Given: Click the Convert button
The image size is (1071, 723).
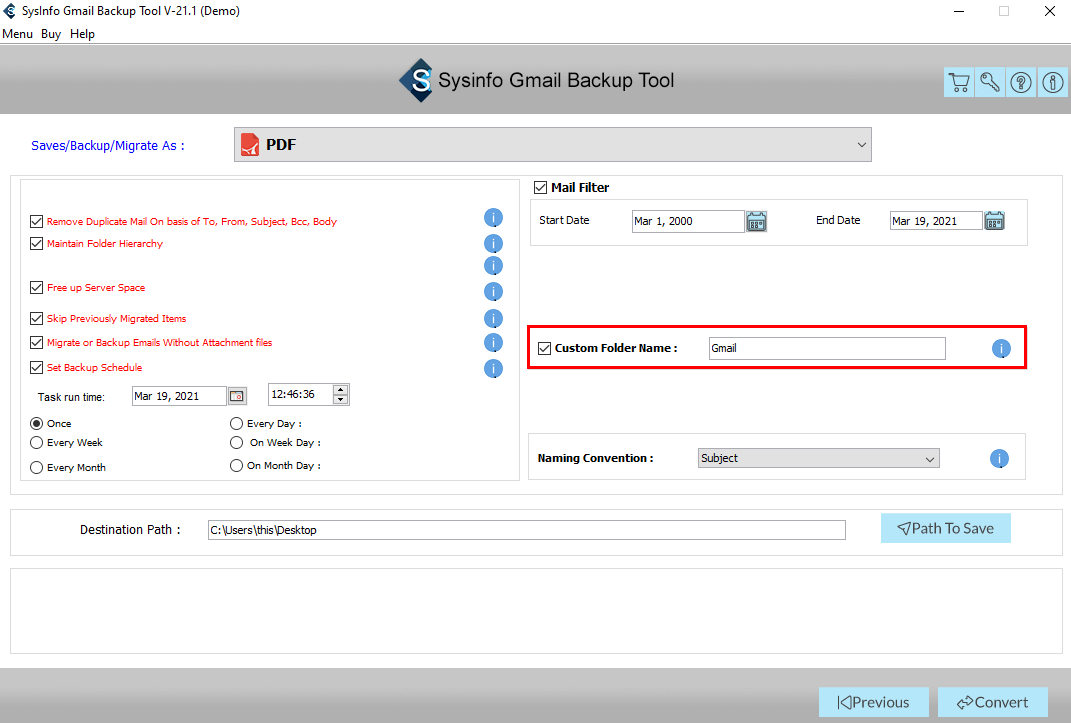Looking at the screenshot, I should (992, 702).
